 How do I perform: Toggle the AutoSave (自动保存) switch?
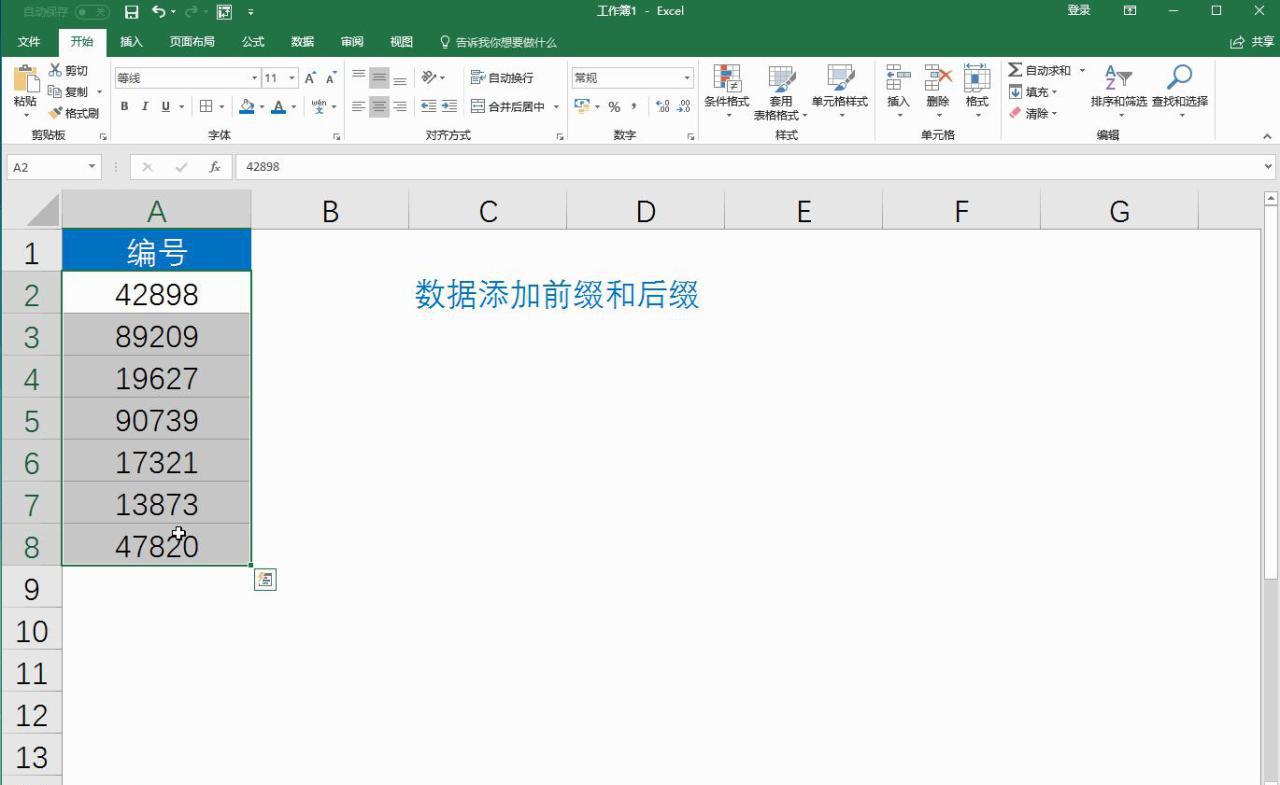[x=92, y=12]
